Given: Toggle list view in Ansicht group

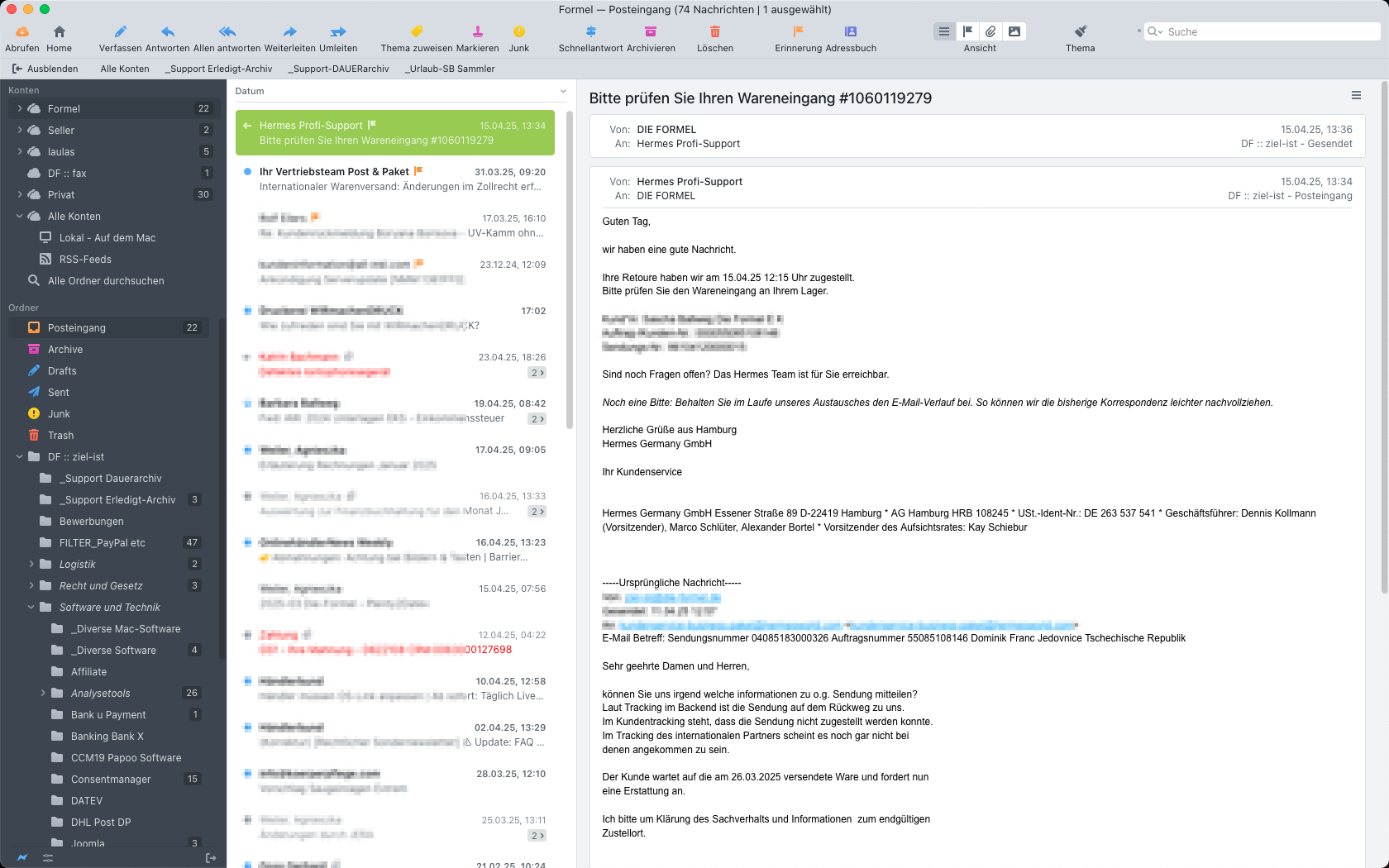Looking at the screenshot, I should coord(944,31).
